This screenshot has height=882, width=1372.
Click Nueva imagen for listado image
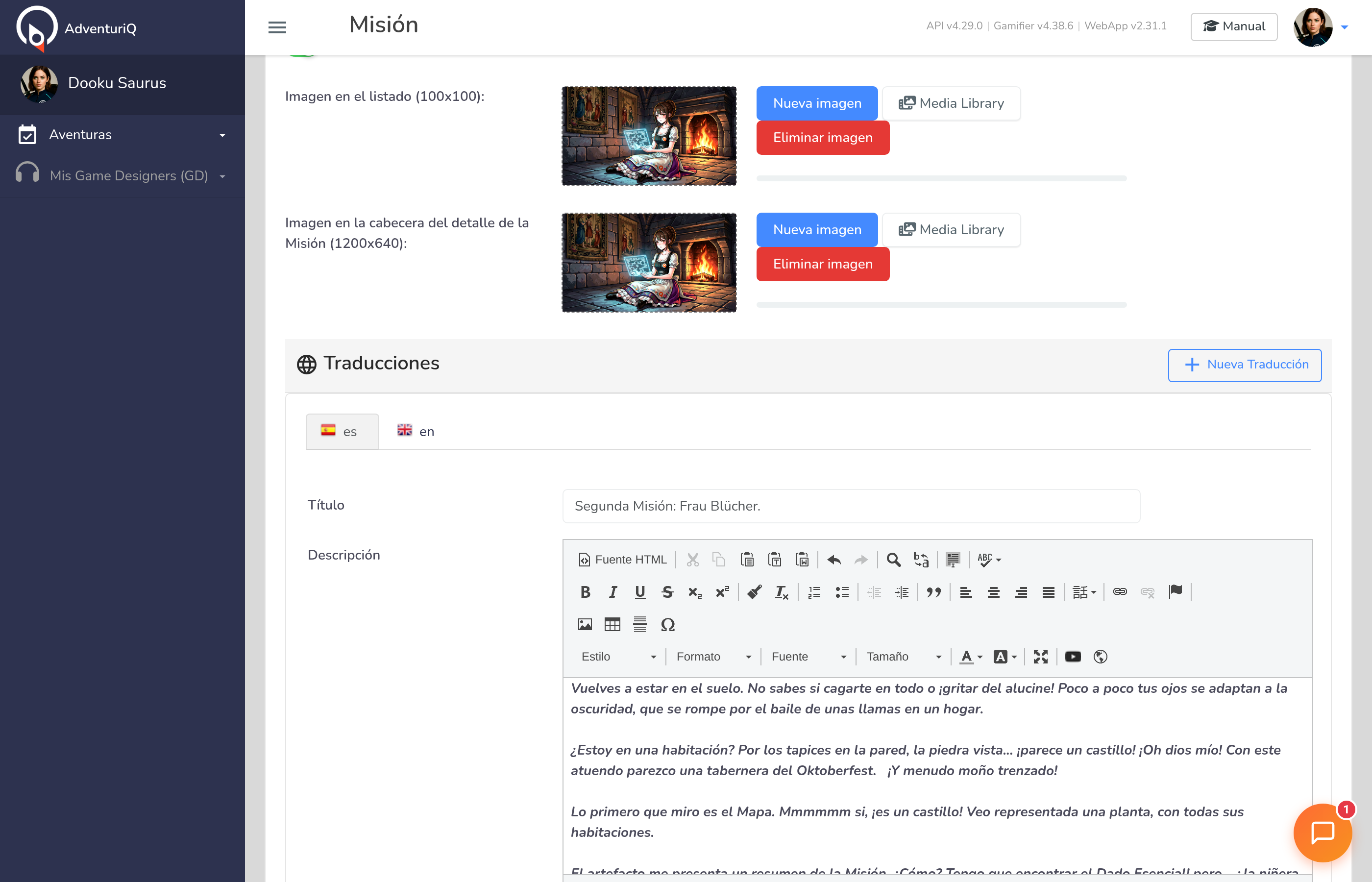pos(816,103)
